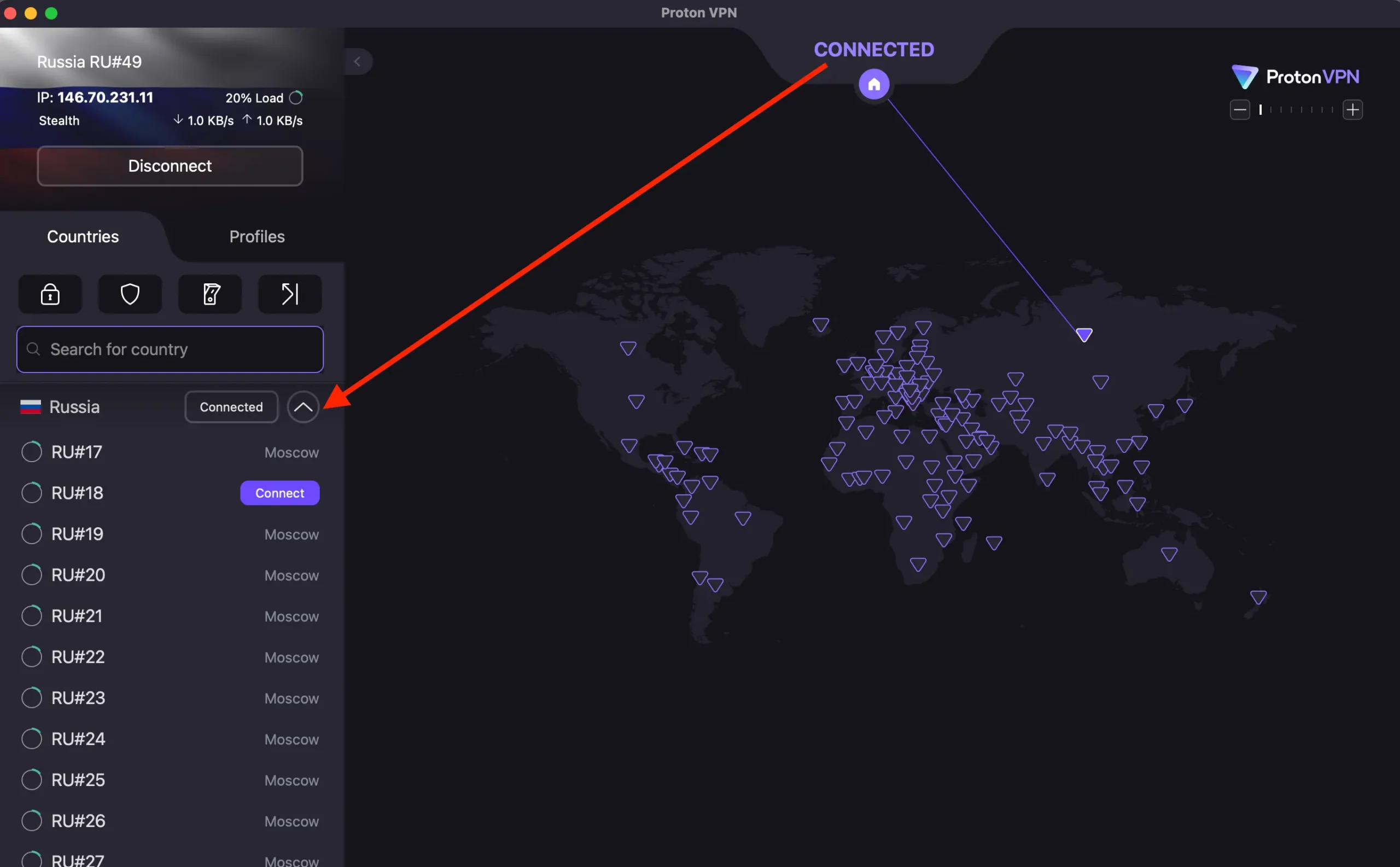Select the RU#17 server radio button
Screen dimensions: 1400x867
(x=32, y=451)
